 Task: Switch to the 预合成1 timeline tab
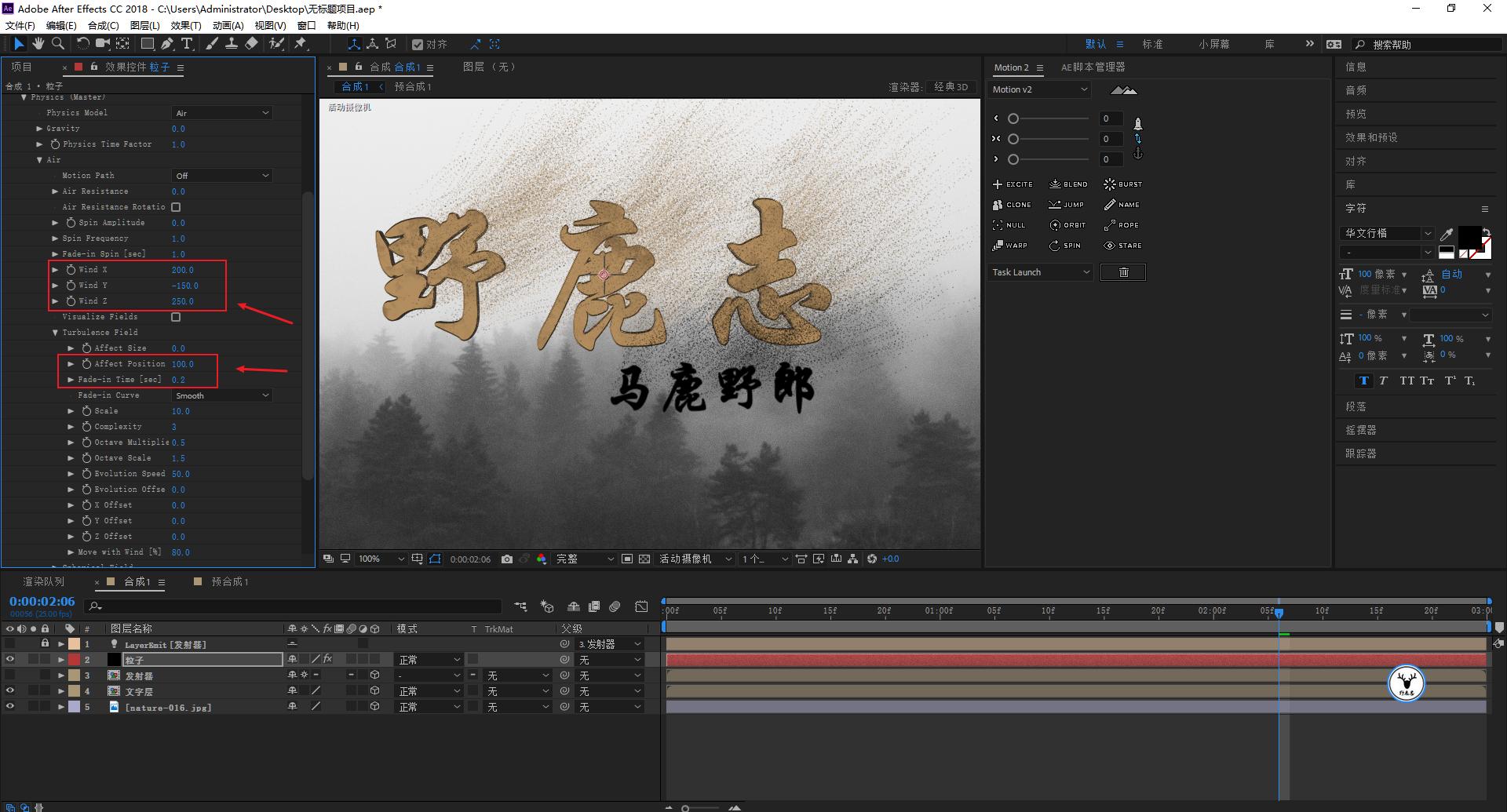[x=226, y=581]
